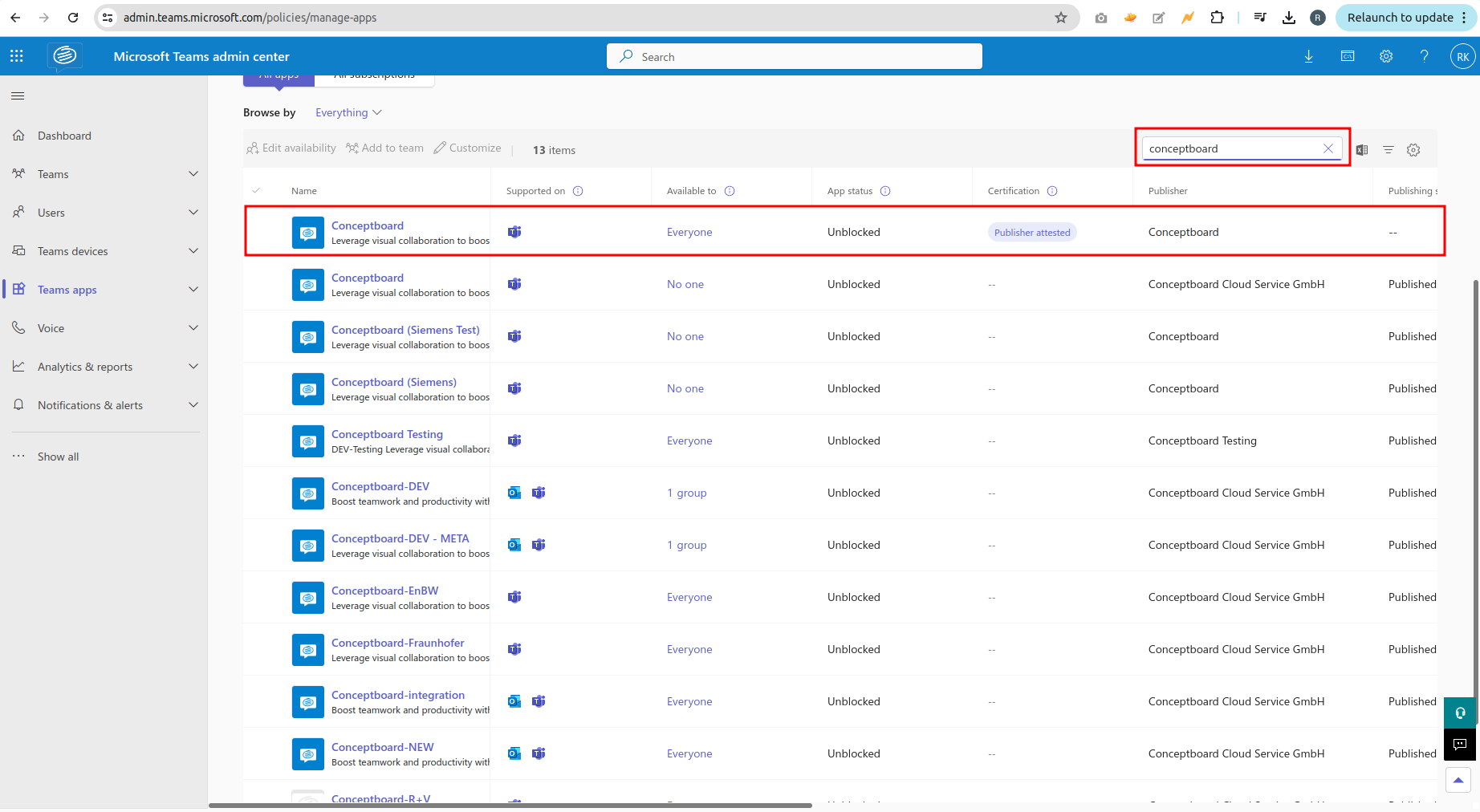Image resolution: width=1480 pixels, height=812 pixels.
Task: Click Add to team button
Action: [384, 148]
